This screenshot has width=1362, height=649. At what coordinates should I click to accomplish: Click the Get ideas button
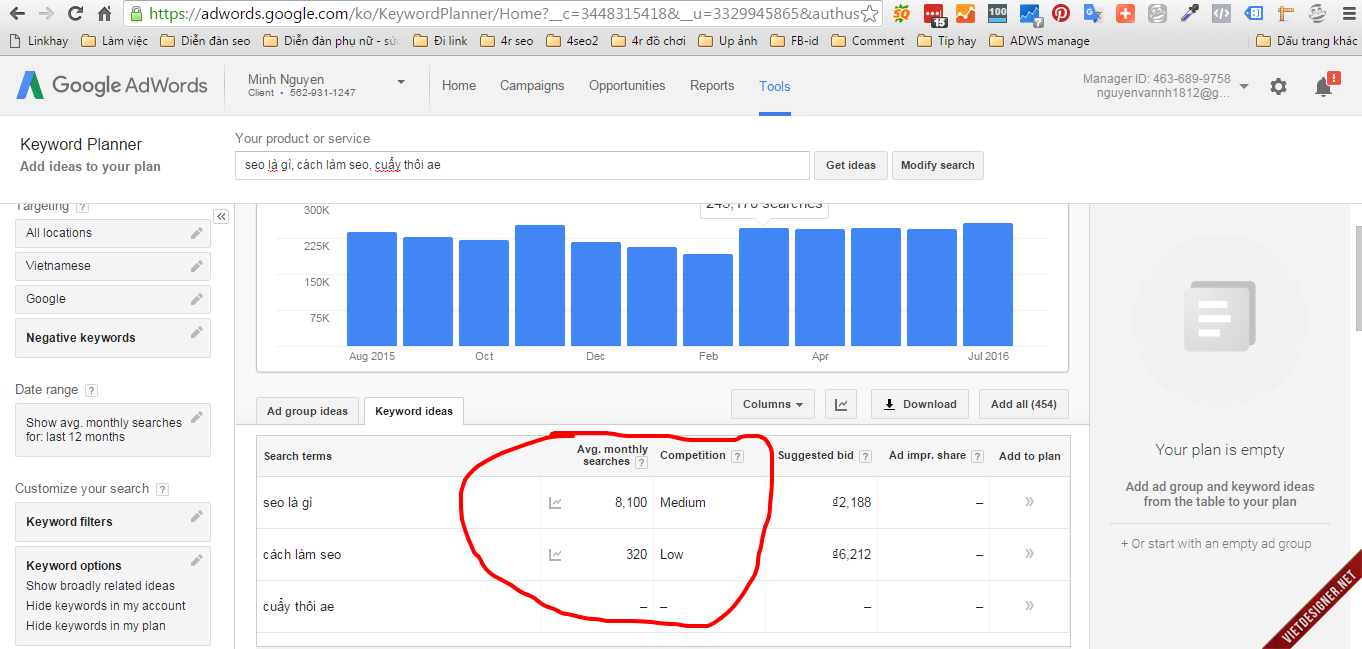851,165
